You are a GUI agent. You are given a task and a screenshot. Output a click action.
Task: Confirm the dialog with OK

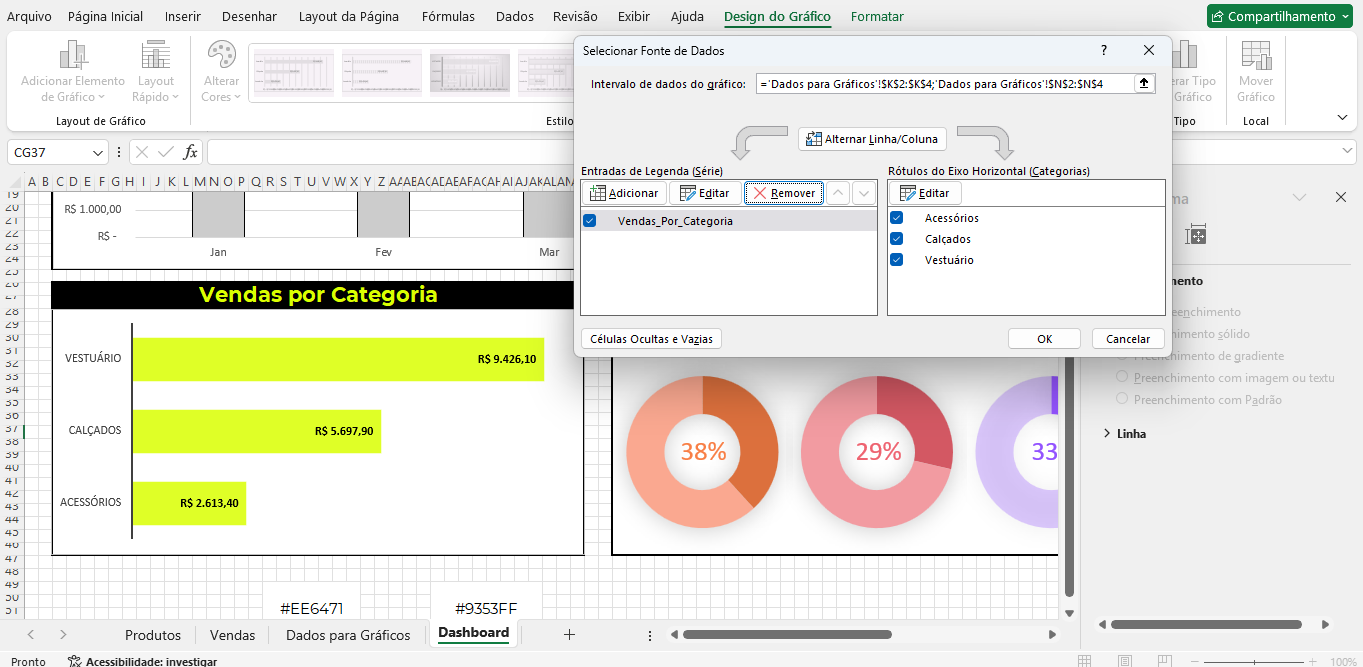[x=1044, y=339]
